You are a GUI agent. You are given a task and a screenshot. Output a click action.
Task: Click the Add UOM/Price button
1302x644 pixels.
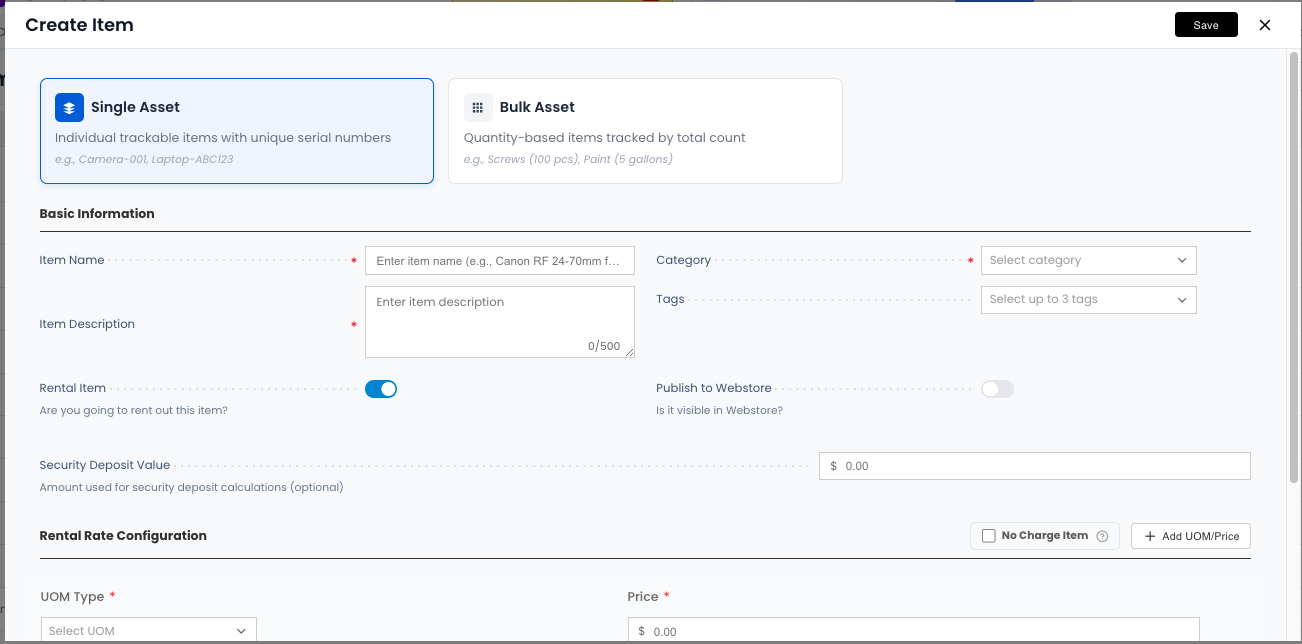[x=1190, y=535]
